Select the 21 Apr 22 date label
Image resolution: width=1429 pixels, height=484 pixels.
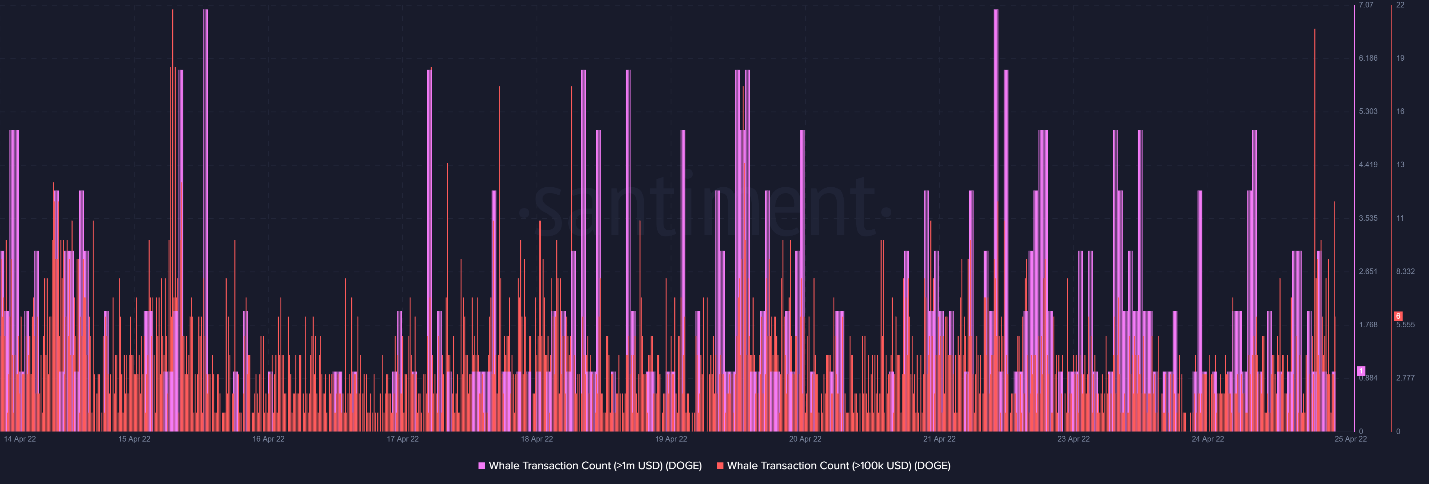coord(939,438)
